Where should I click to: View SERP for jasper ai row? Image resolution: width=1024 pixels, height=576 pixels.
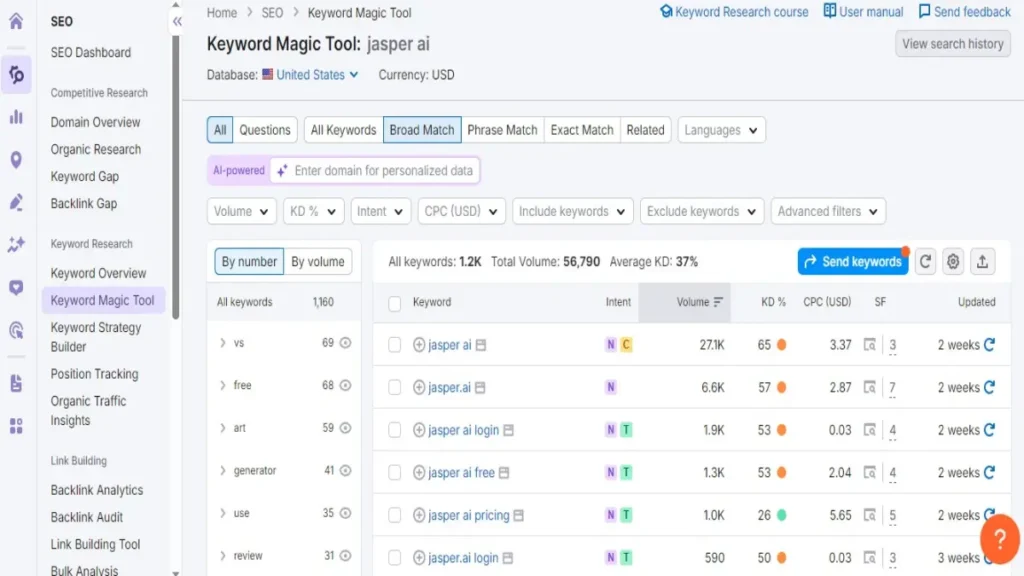coord(870,344)
